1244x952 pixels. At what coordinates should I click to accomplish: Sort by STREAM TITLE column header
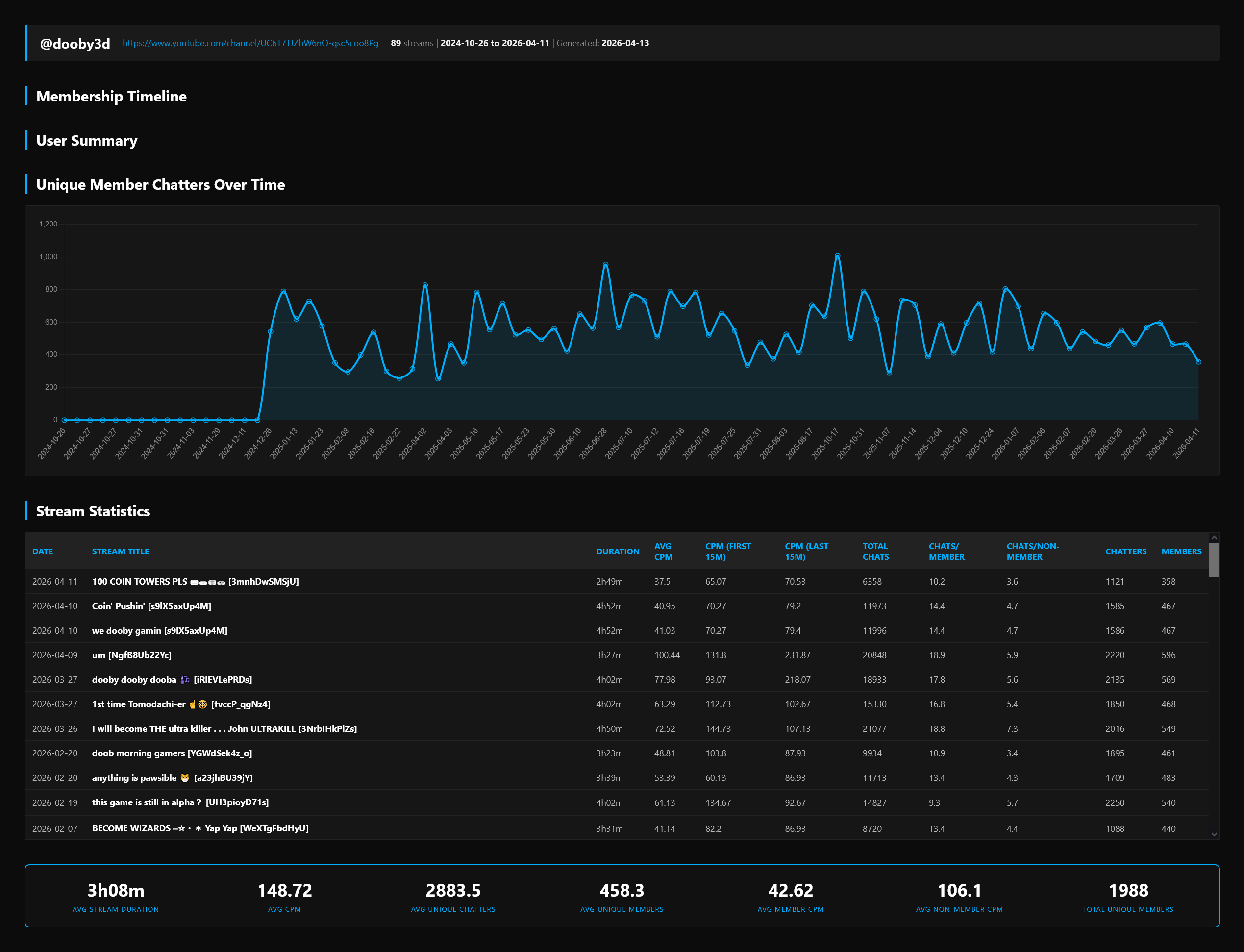pyautogui.click(x=120, y=551)
